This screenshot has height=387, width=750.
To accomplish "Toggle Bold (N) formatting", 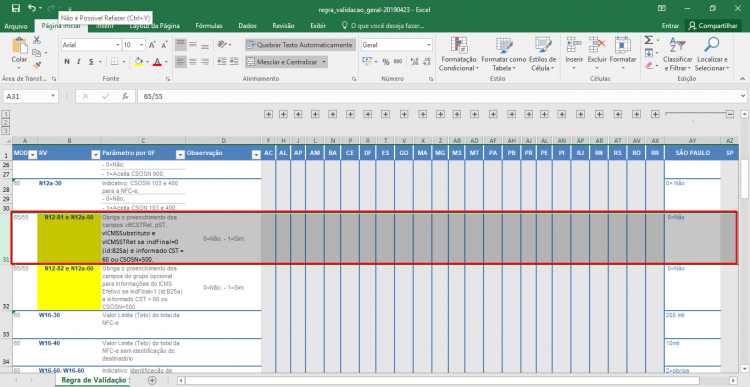I will click(x=67, y=62).
